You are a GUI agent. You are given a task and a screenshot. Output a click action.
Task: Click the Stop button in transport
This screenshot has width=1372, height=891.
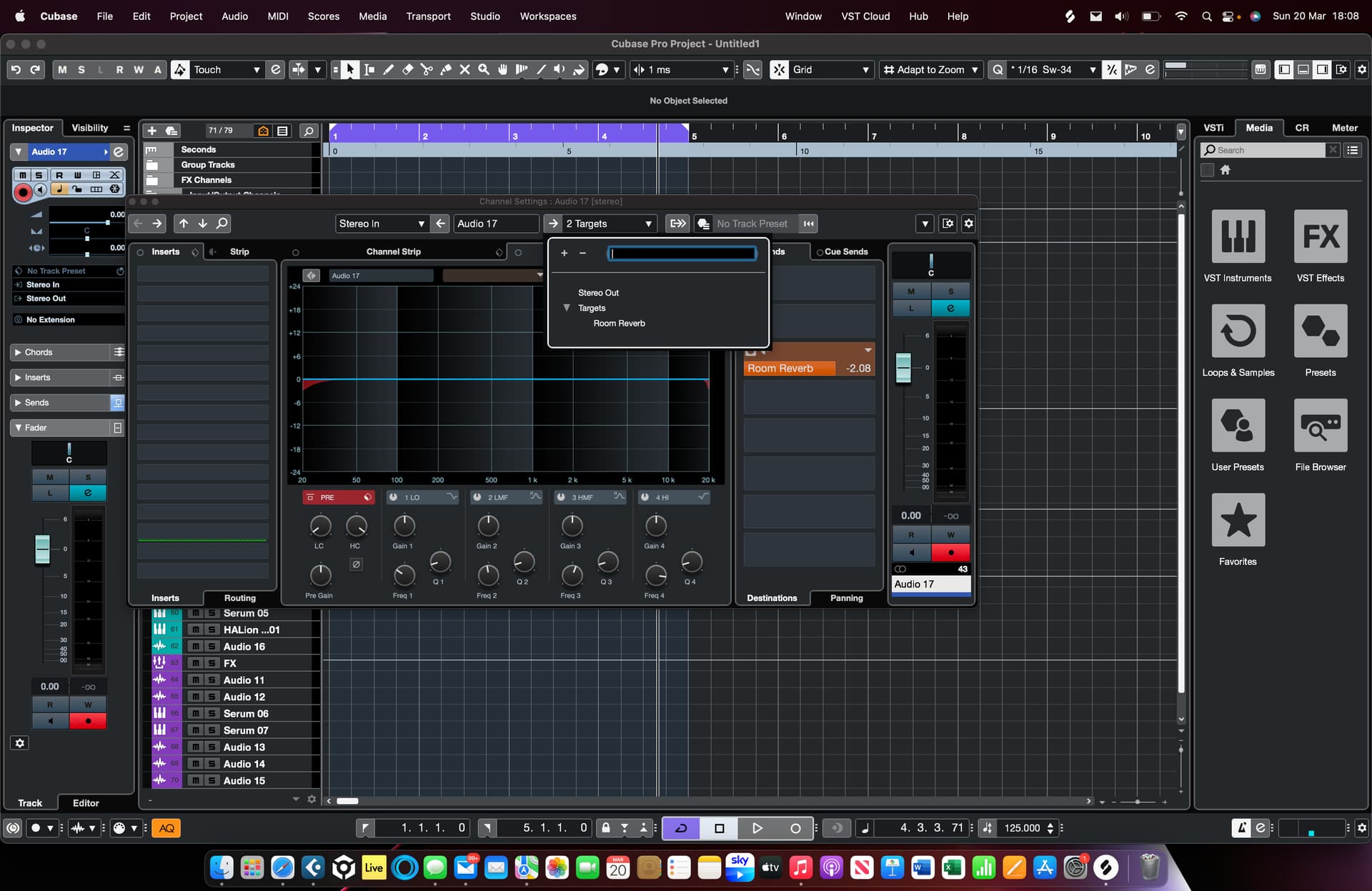719,828
